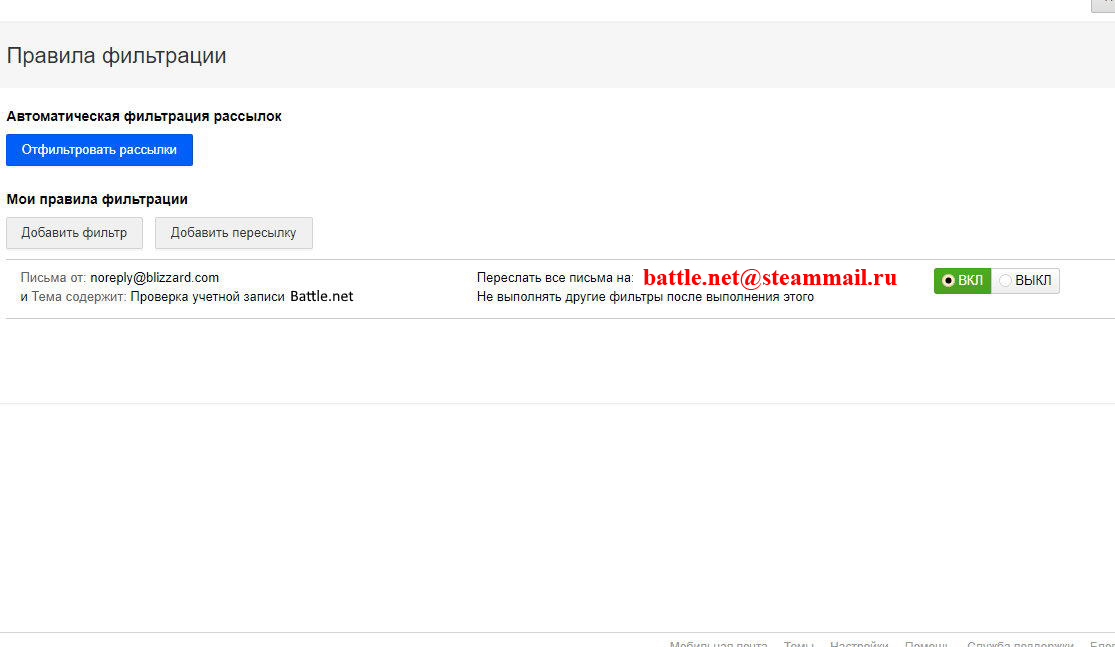Open the Темы footer link

click(798, 643)
